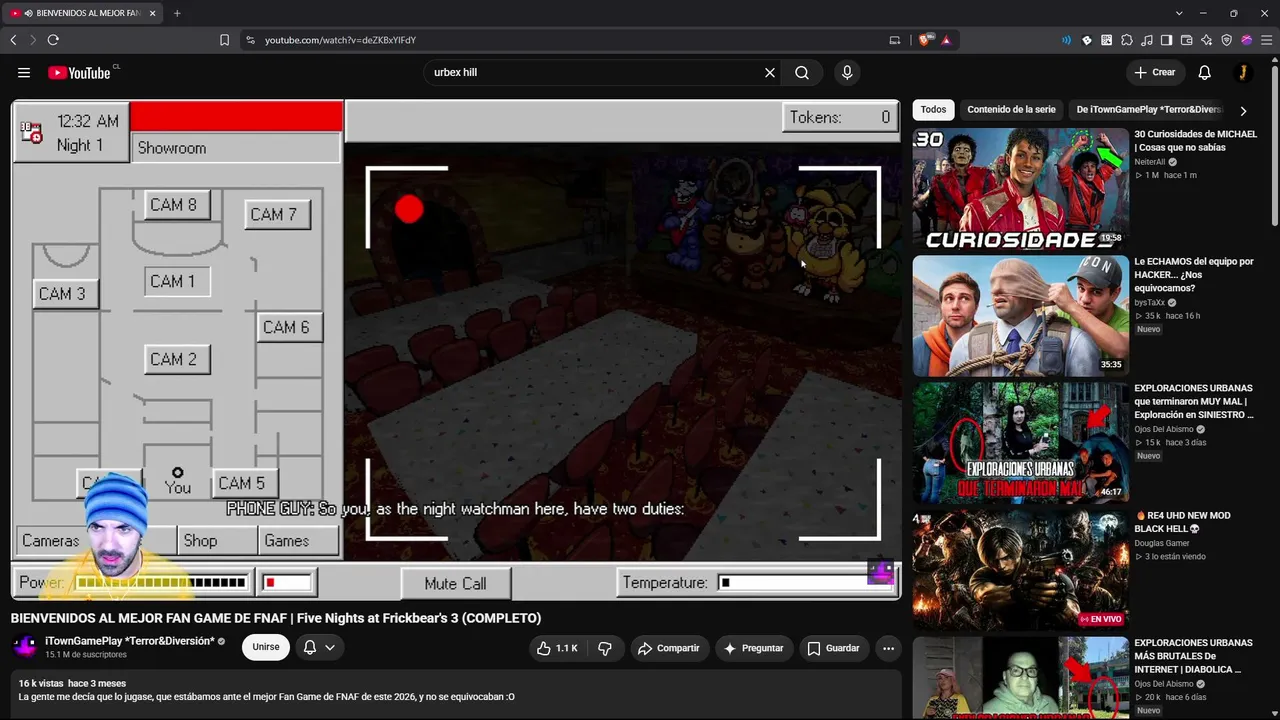Save the video with Guardar
Viewport: 1280px width, 720px height.
(833, 648)
